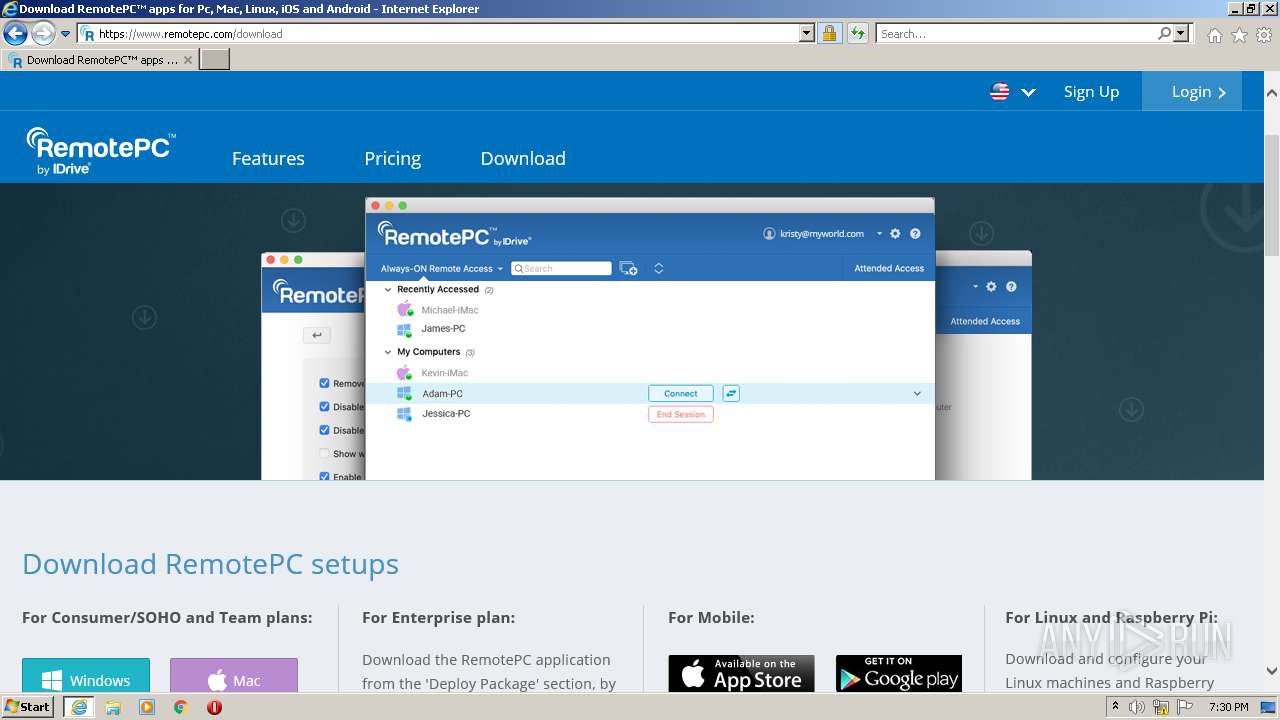The height and width of the screenshot is (720, 1280).
Task: Collapse the Recently Accessed group
Action: (389, 289)
